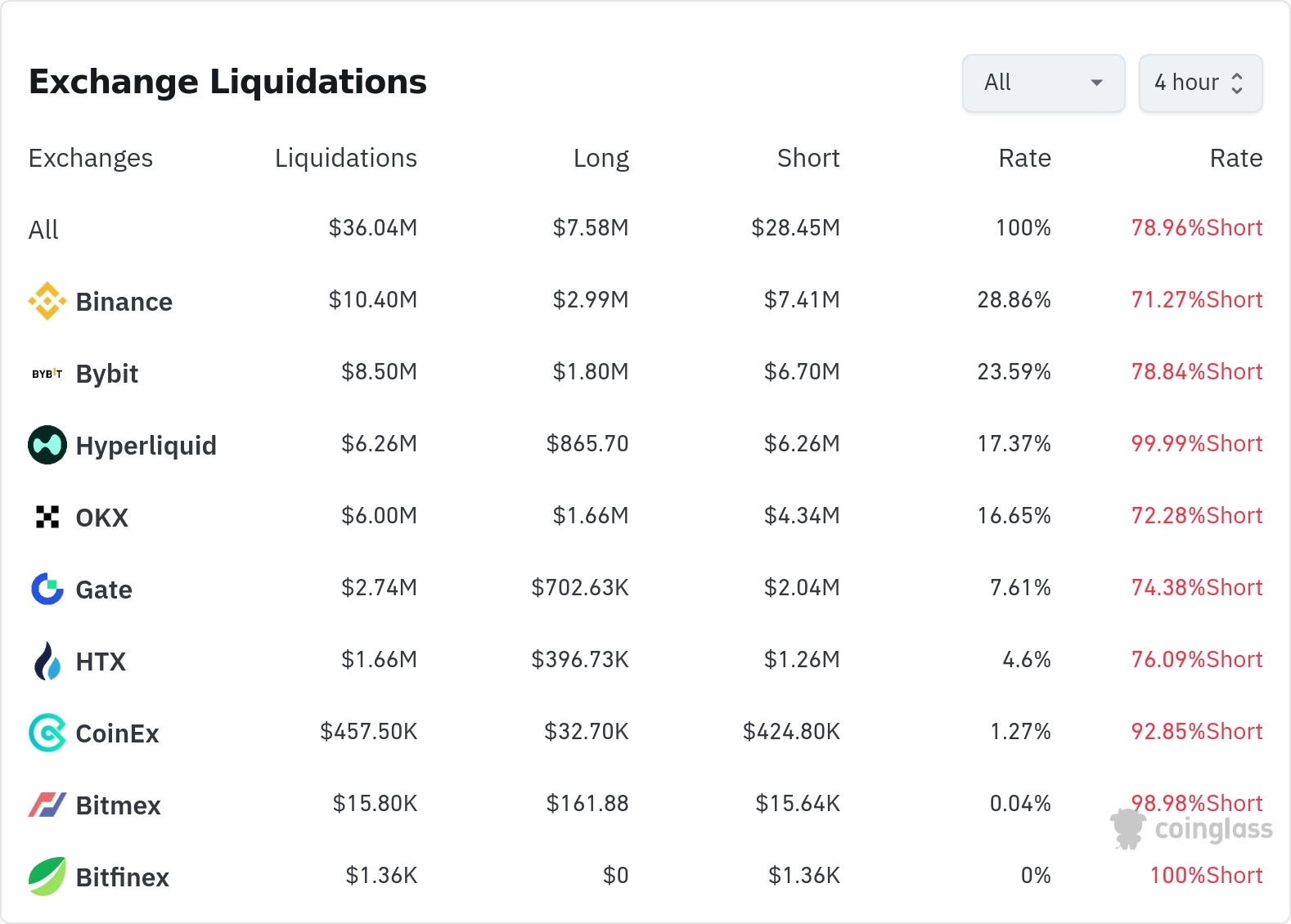This screenshot has width=1291, height=924.
Task: Click the HTX flame logo icon
Action: click(47, 661)
